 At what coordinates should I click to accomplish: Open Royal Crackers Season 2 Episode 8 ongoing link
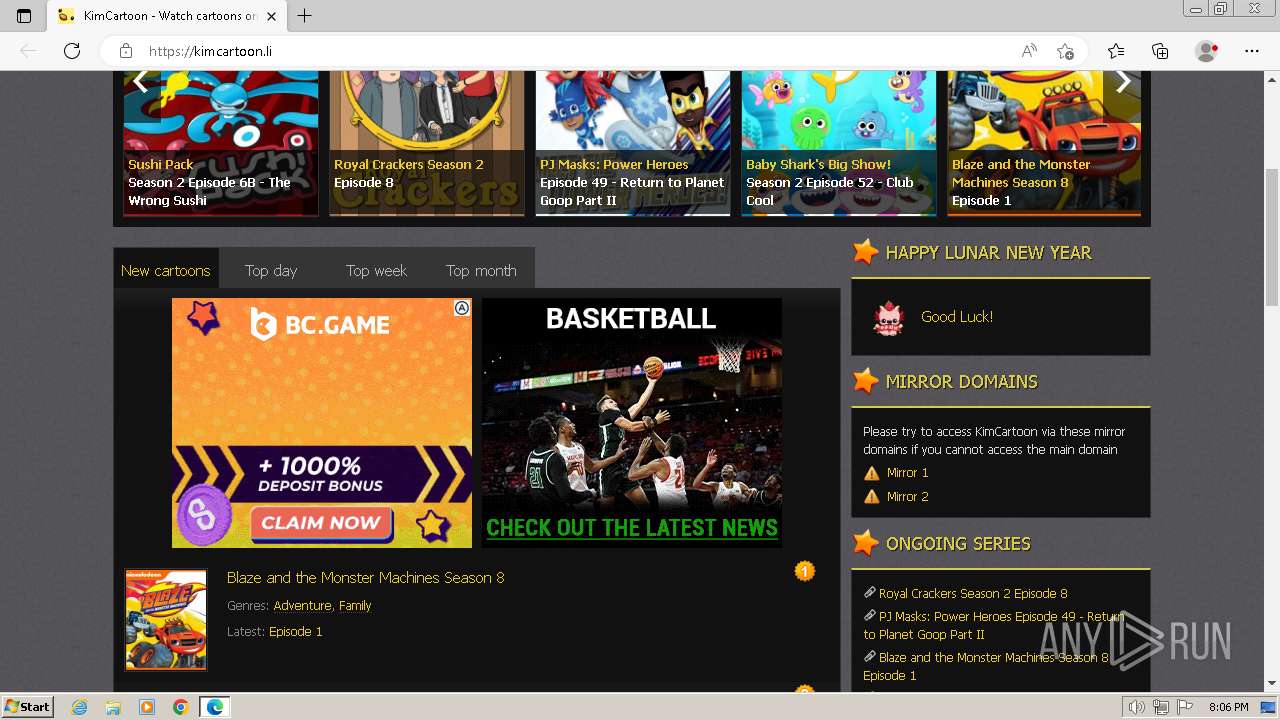point(973,593)
